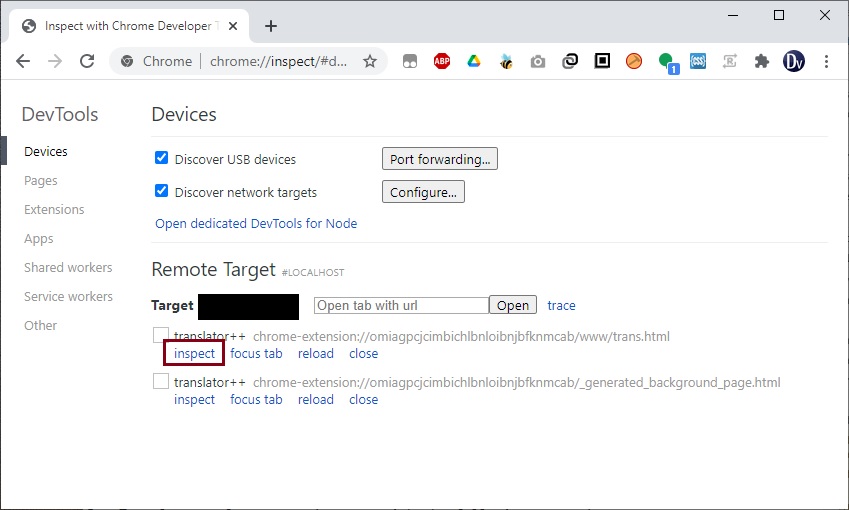Check the box beside the translator++ background page
This screenshot has height=510, width=849.
(161, 381)
